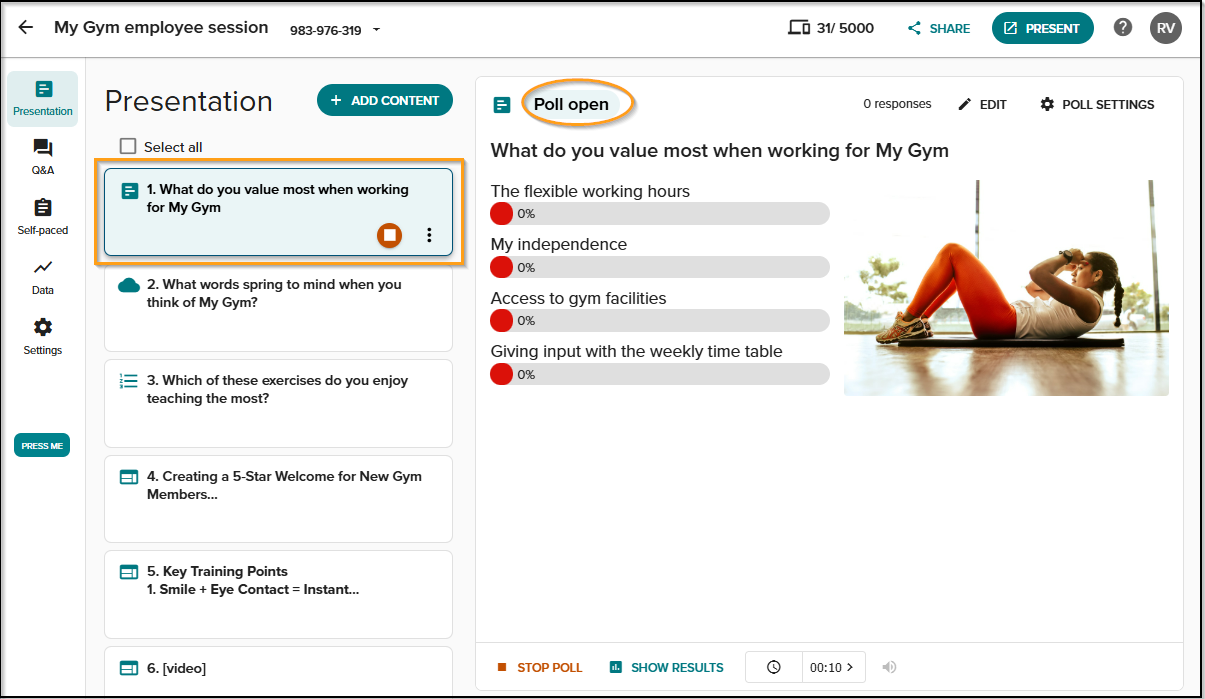The image size is (1205, 699).
Task: Click the devices participant count icon
Action: 798,28
